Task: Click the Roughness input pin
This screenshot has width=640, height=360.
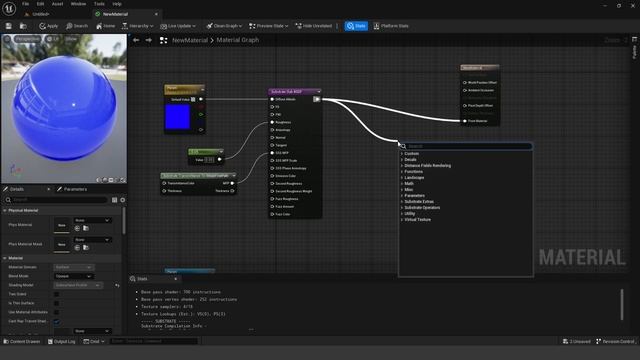Action: (x=272, y=122)
